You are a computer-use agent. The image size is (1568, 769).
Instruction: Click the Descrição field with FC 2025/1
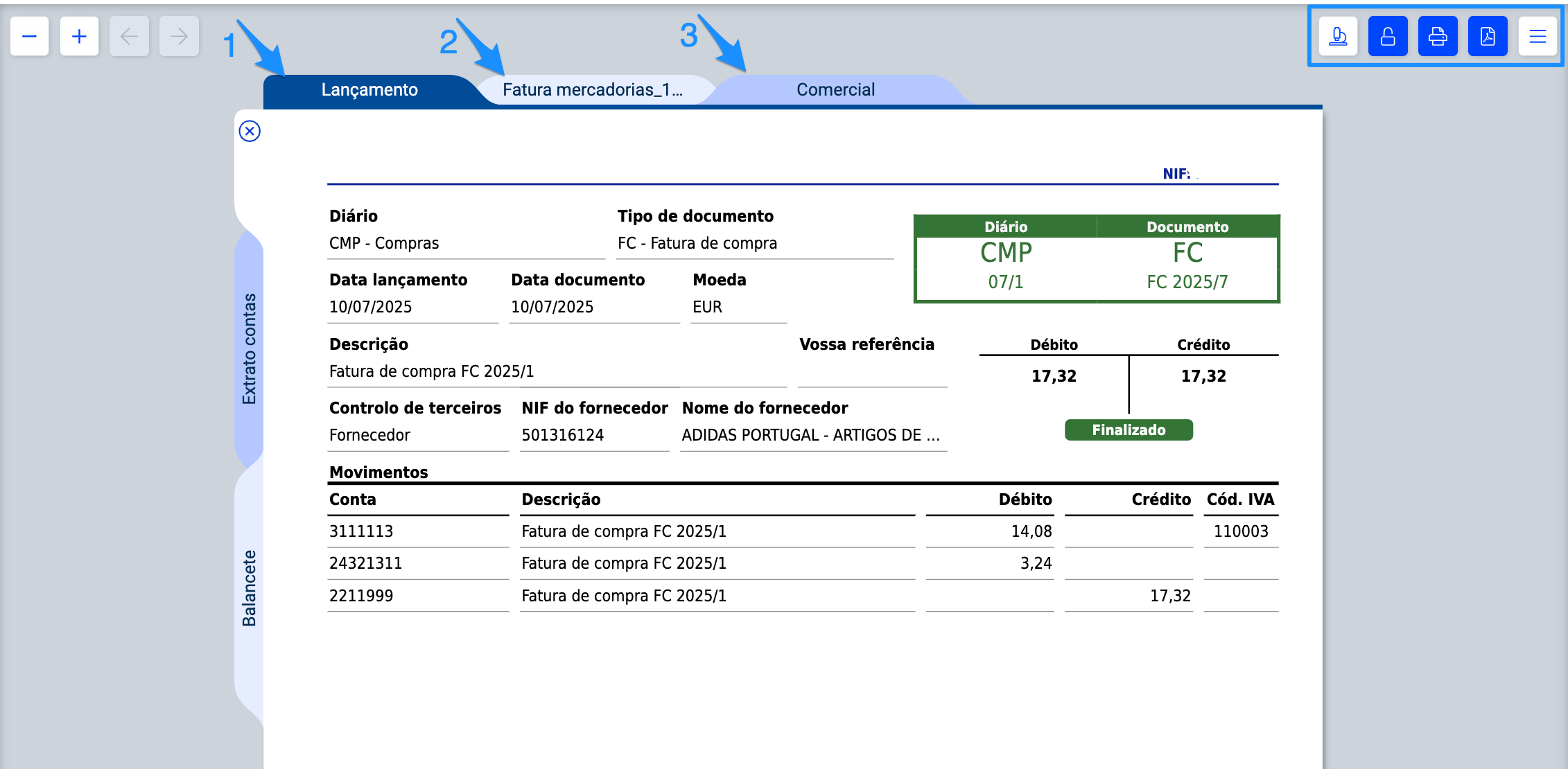click(431, 371)
